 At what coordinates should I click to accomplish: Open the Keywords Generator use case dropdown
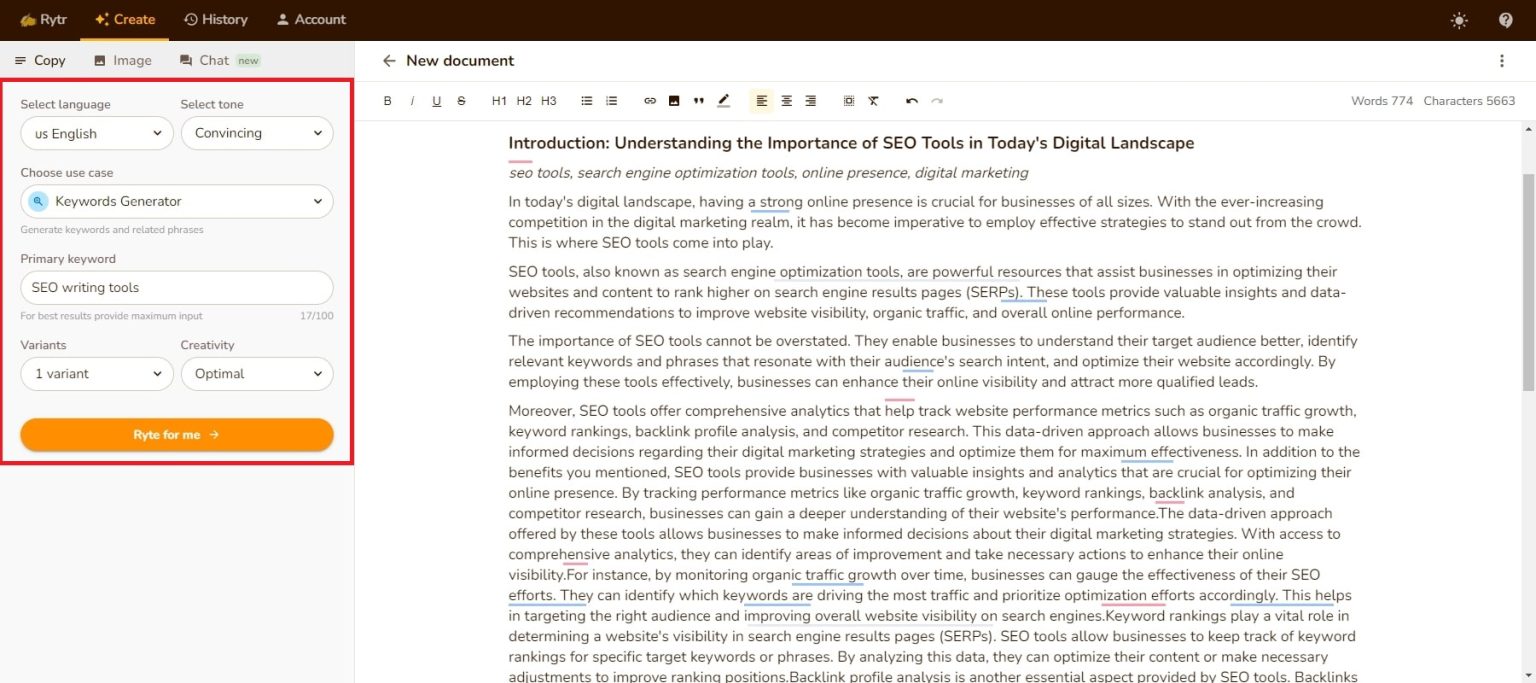tap(177, 201)
